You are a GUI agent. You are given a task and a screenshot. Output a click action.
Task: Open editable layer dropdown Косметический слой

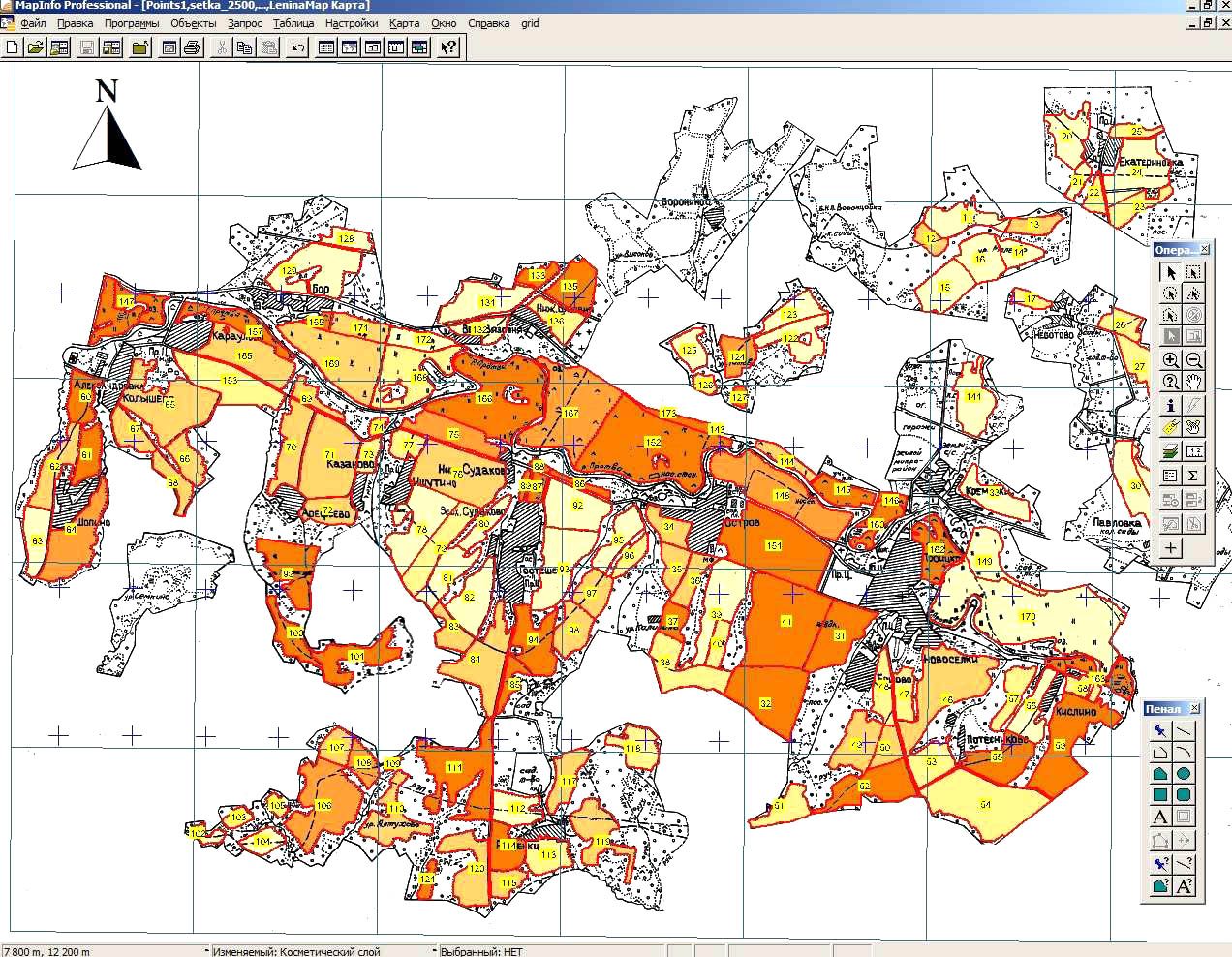tap(323, 950)
